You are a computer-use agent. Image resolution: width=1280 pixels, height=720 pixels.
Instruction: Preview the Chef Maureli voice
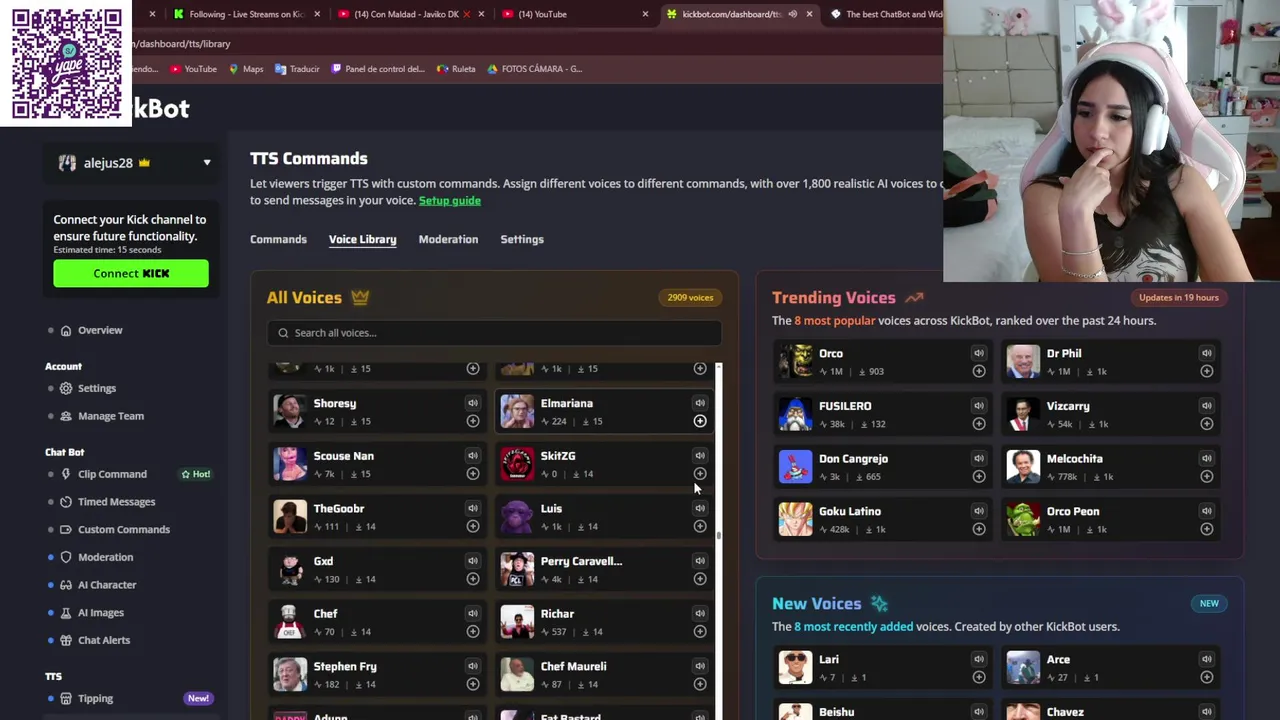click(700, 666)
